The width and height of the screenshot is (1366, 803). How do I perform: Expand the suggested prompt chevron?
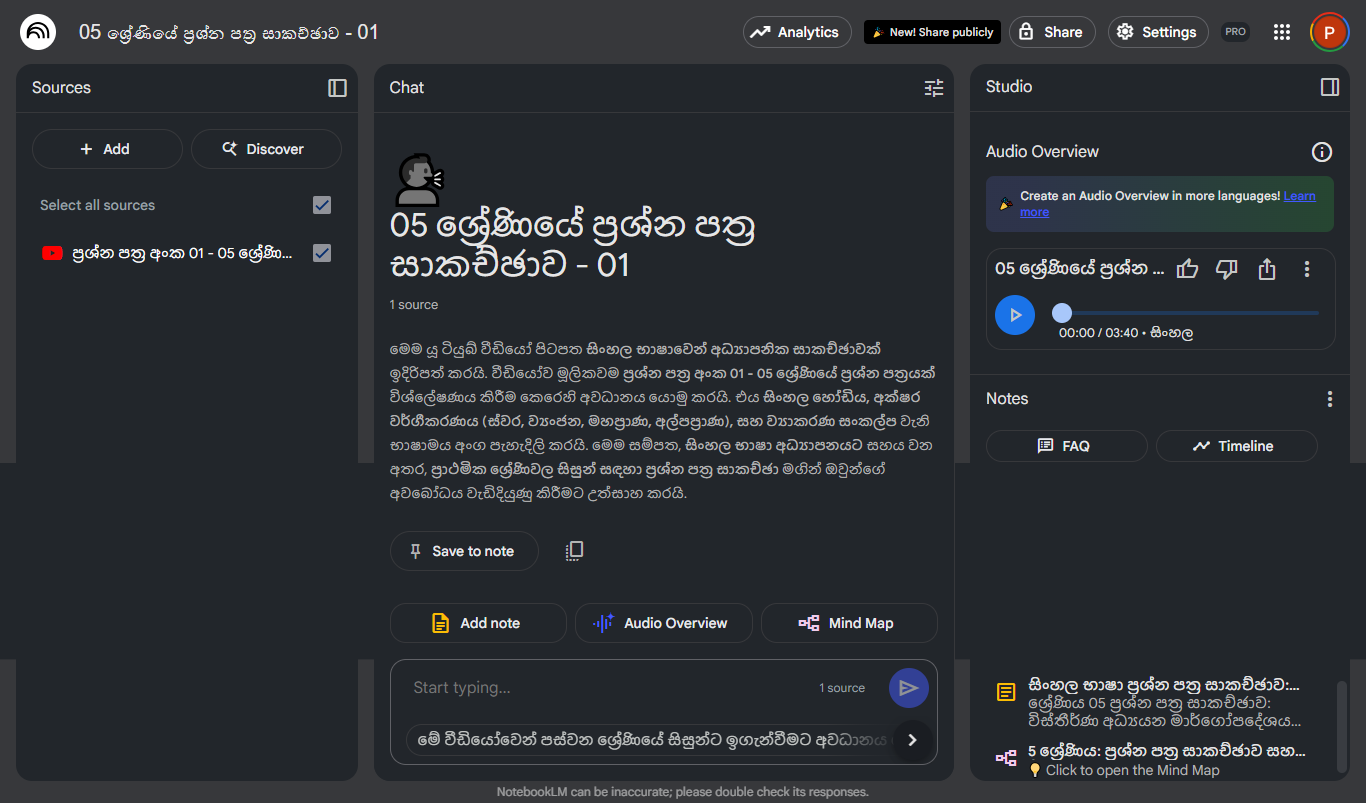click(911, 739)
